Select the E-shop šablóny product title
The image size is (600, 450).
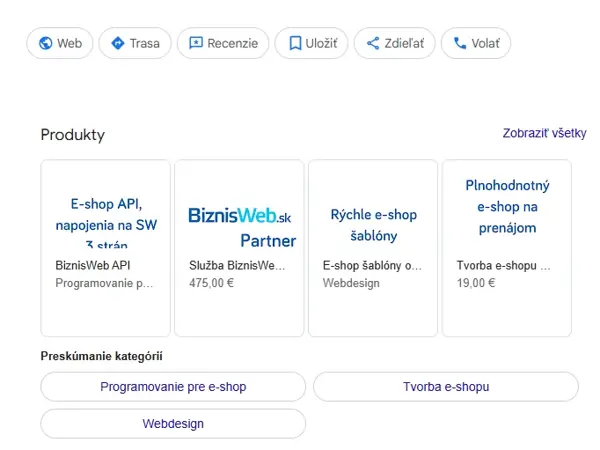(x=372, y=265)
